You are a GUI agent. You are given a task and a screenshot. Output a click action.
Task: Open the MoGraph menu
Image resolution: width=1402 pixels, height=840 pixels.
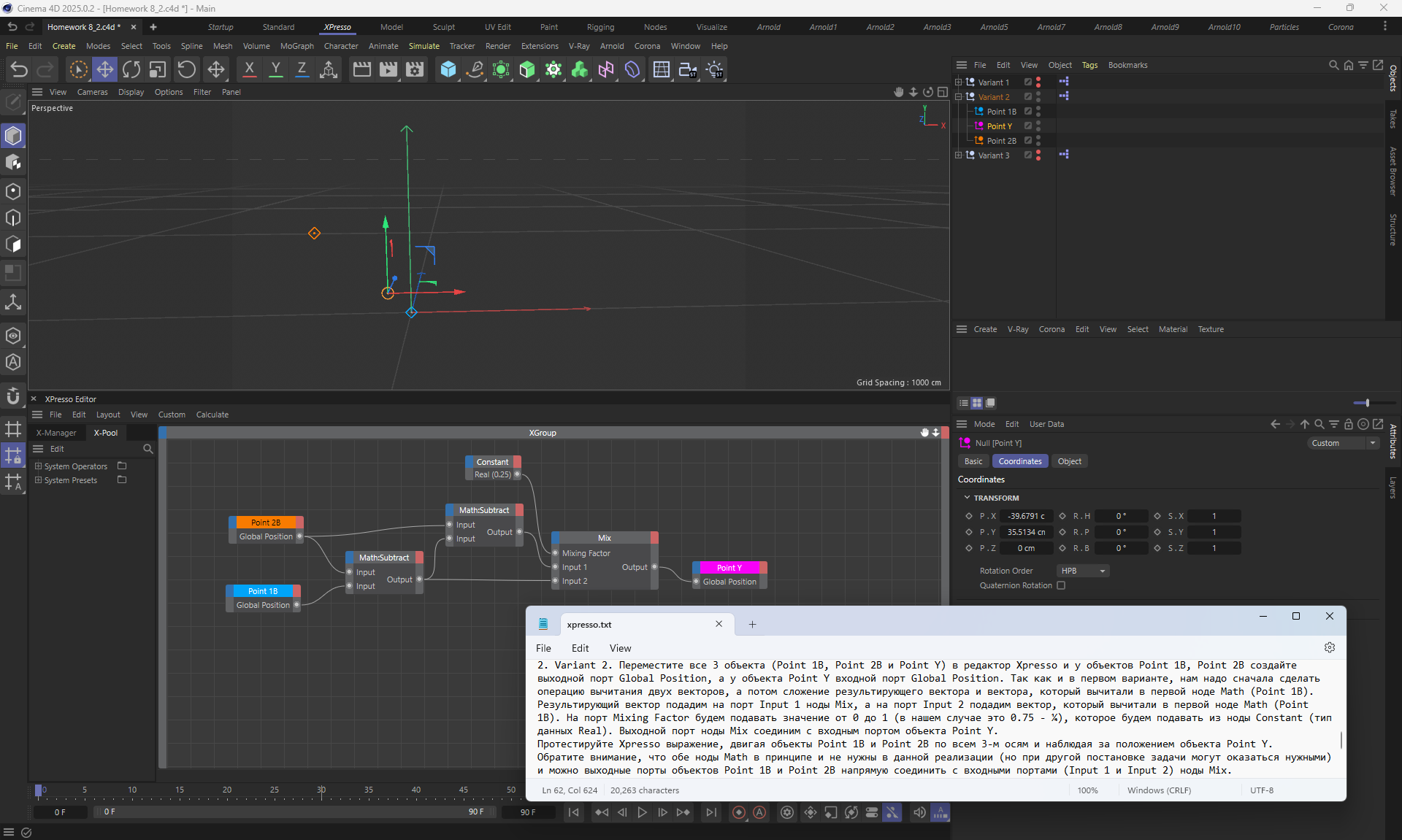pos(296,46)
